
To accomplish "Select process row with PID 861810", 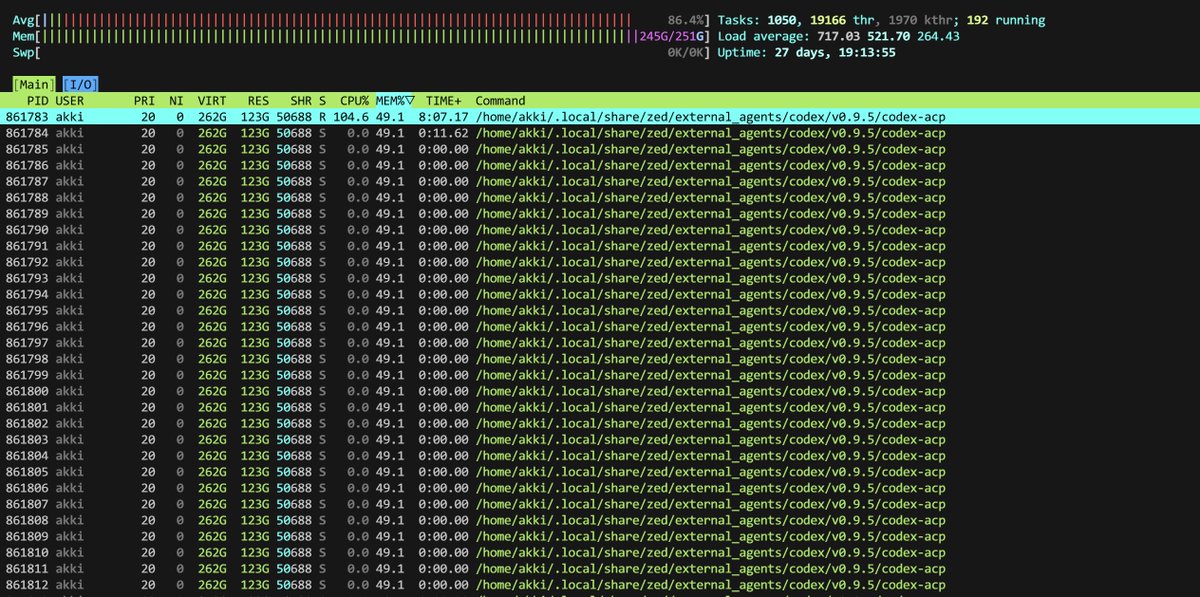I will pos(600,553).
